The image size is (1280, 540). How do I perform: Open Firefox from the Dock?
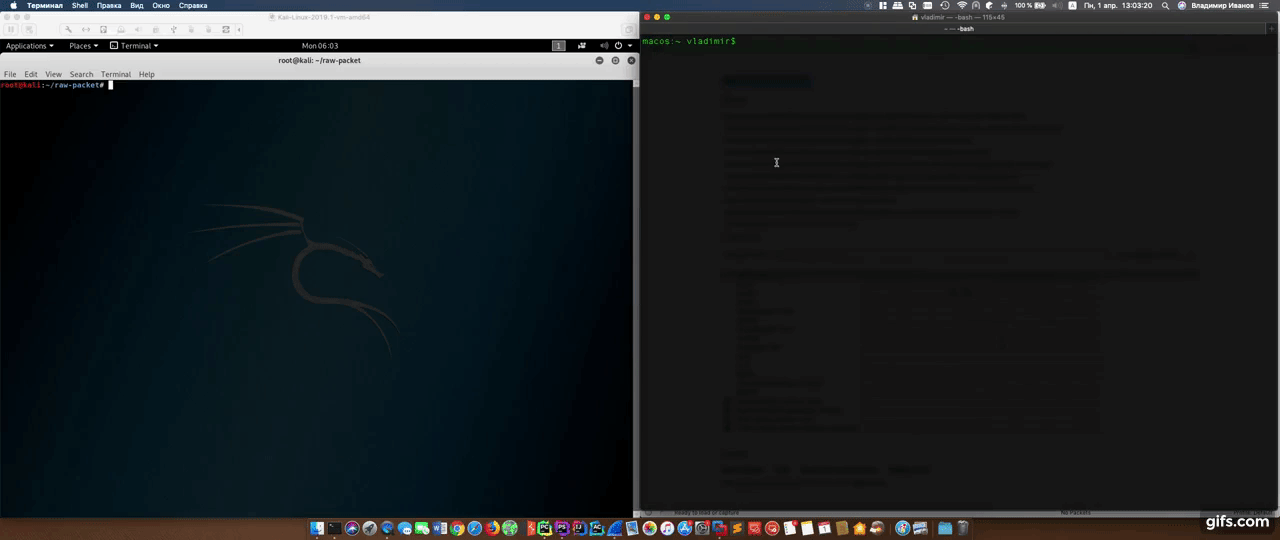(492, 528)
